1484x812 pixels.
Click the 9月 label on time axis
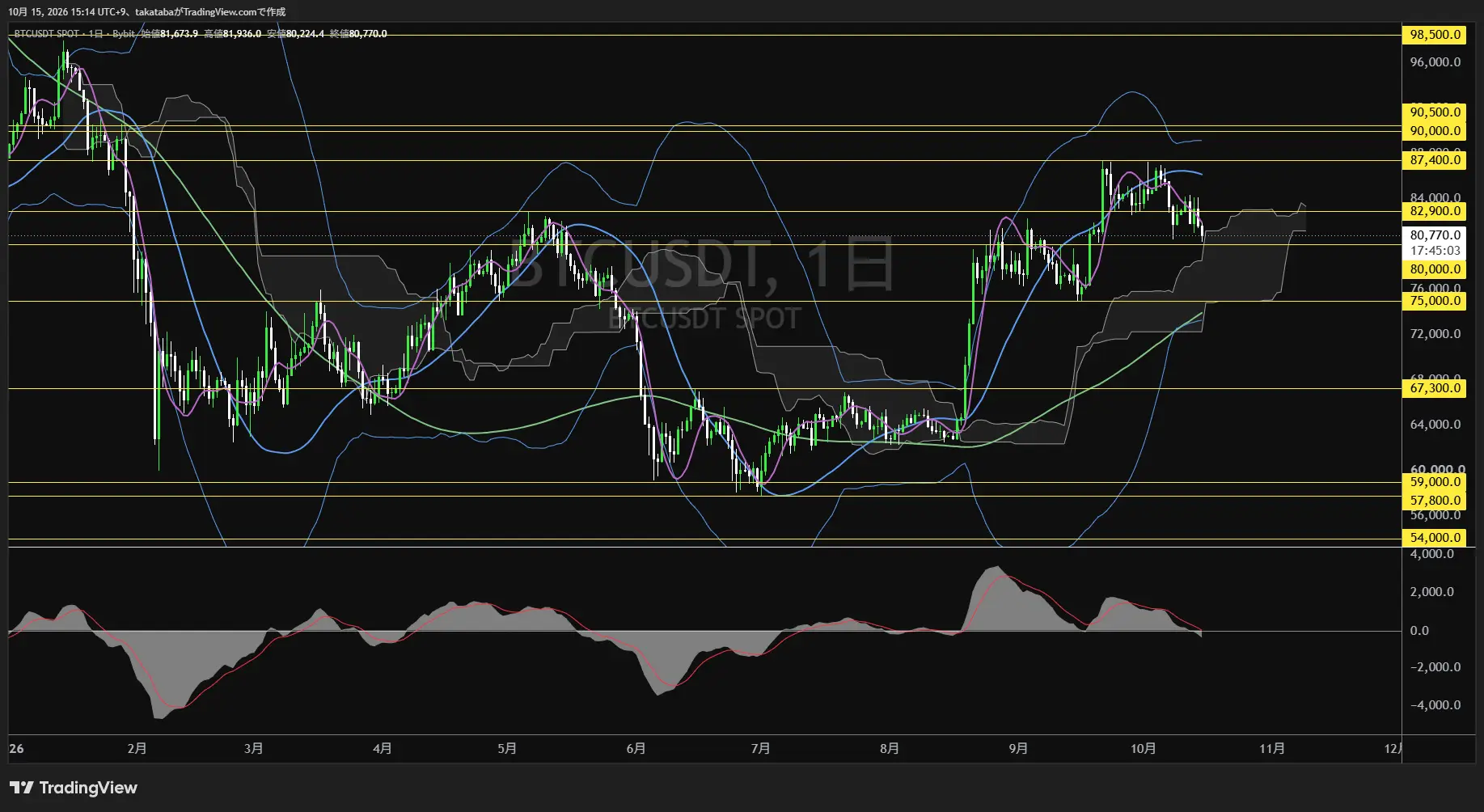1018,749
